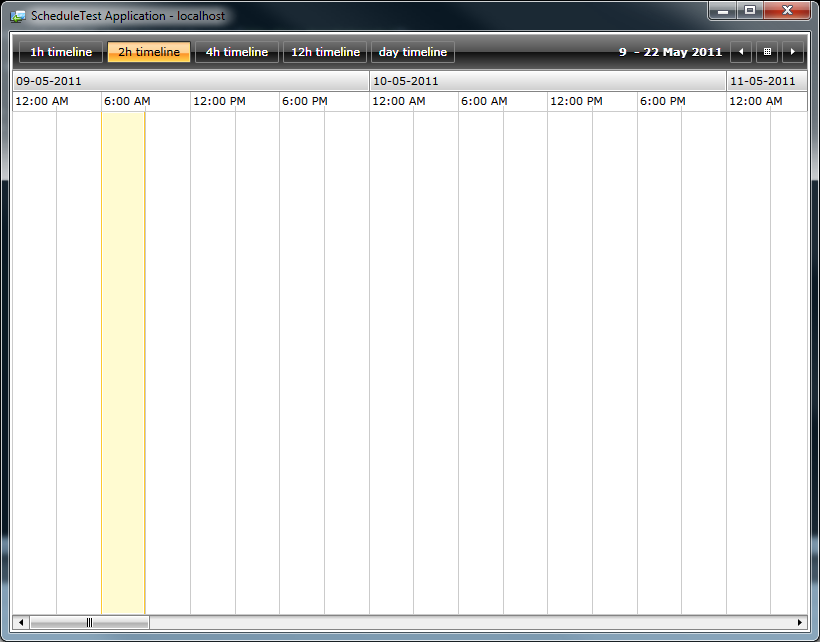Switch to the 4h timeline view
The width and height of the screenshot is (820, 642).
(x=236, y=52)
